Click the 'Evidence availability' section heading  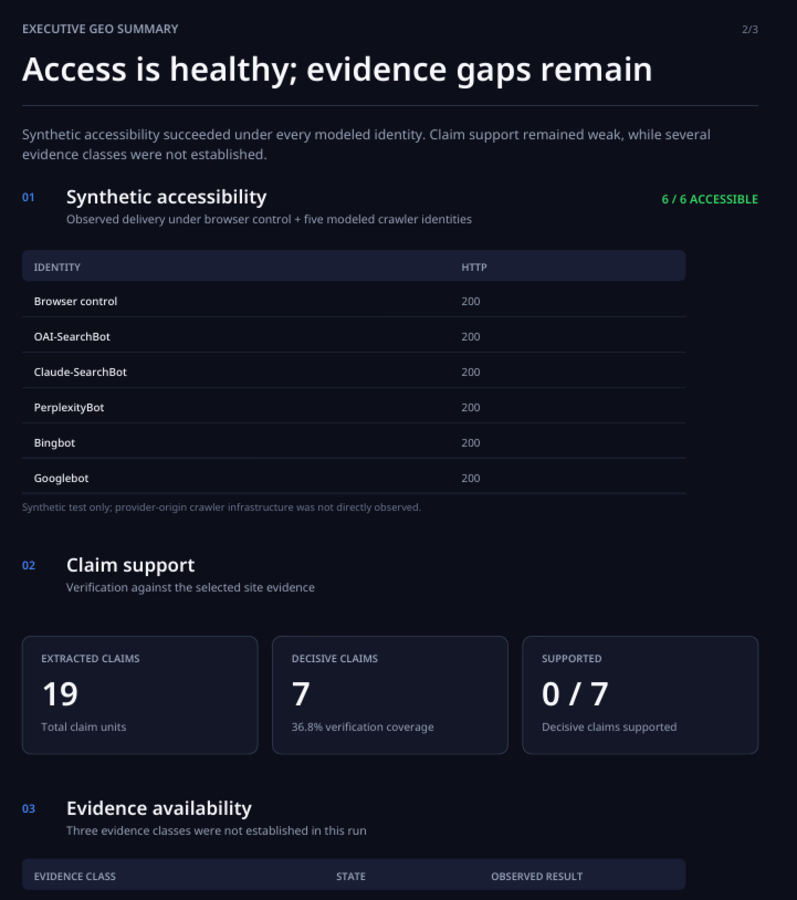point(159,808)
